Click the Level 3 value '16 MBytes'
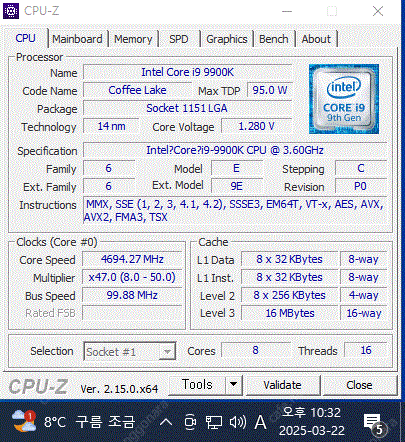Image resolution: width=405 pixels, height=442 pixels. click(289, 313)
